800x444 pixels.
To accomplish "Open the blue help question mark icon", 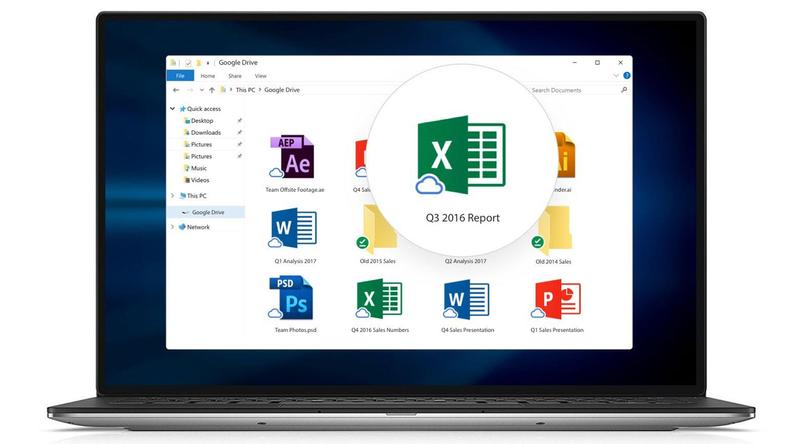I will [627, 76].
